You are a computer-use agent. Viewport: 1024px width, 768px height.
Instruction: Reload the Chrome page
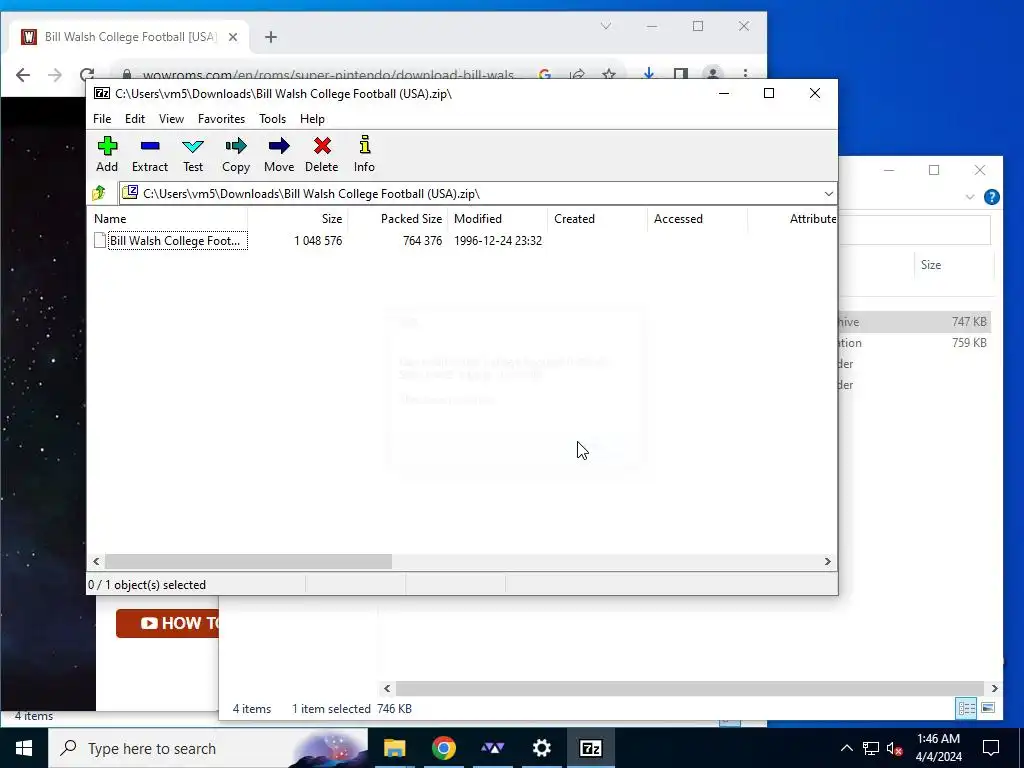(x=87, y=75)
